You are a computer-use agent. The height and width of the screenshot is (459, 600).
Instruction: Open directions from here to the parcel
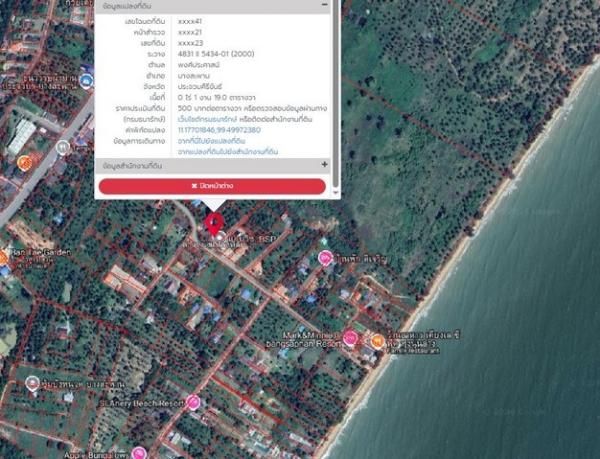(211, 141)
